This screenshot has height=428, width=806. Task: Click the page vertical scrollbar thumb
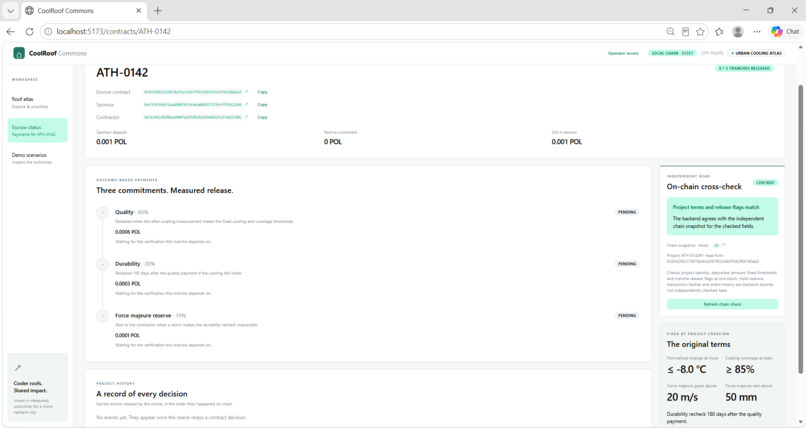coord(800,229)
